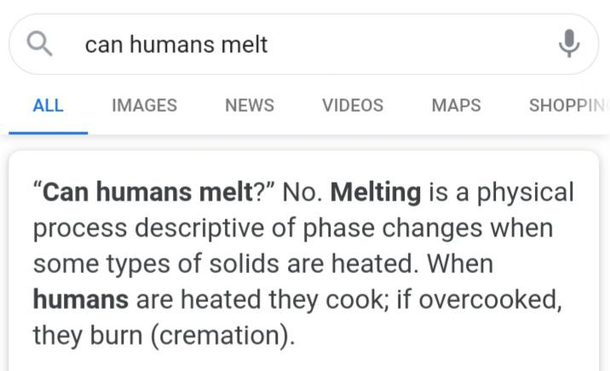Open the NEWS tab
The width and height of the screenshot is (610, 371).
(x=249, y=105)
